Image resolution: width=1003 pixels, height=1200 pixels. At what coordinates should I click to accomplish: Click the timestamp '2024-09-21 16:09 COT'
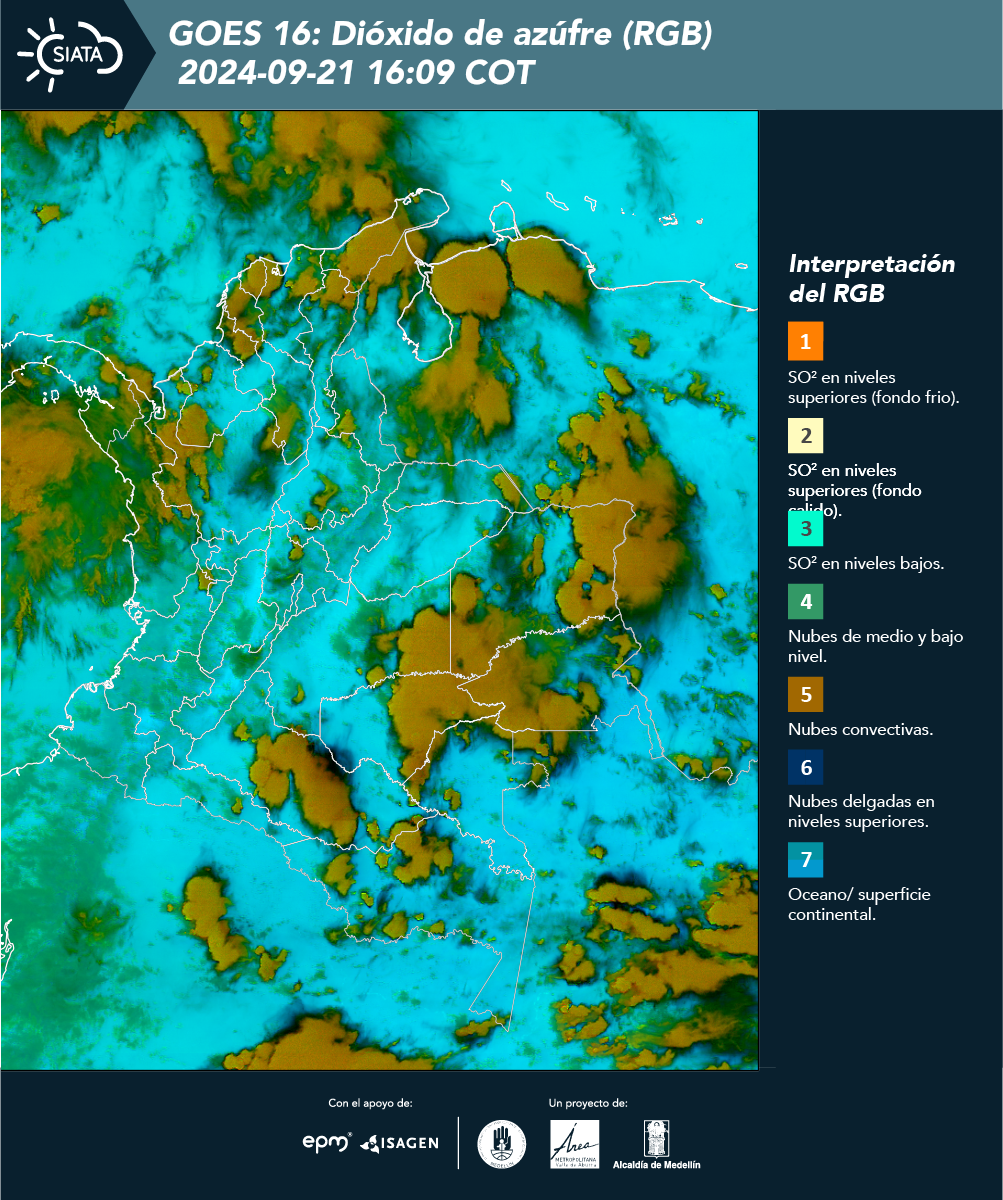(356, 73)
